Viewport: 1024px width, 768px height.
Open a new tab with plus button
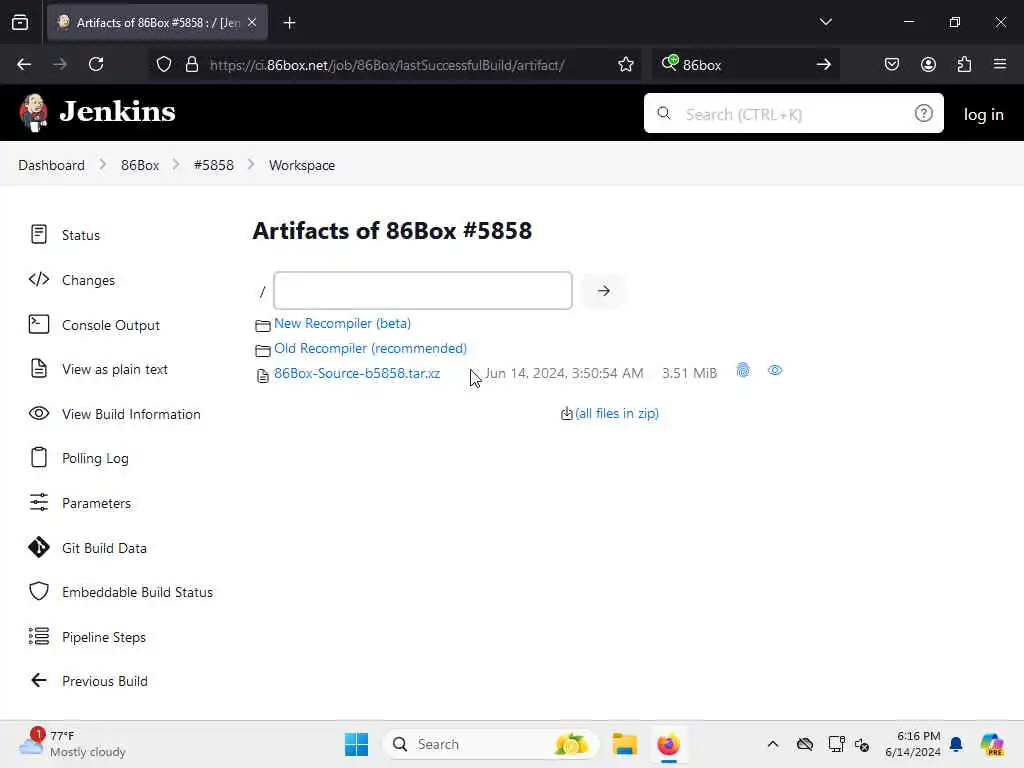[289, 23]
